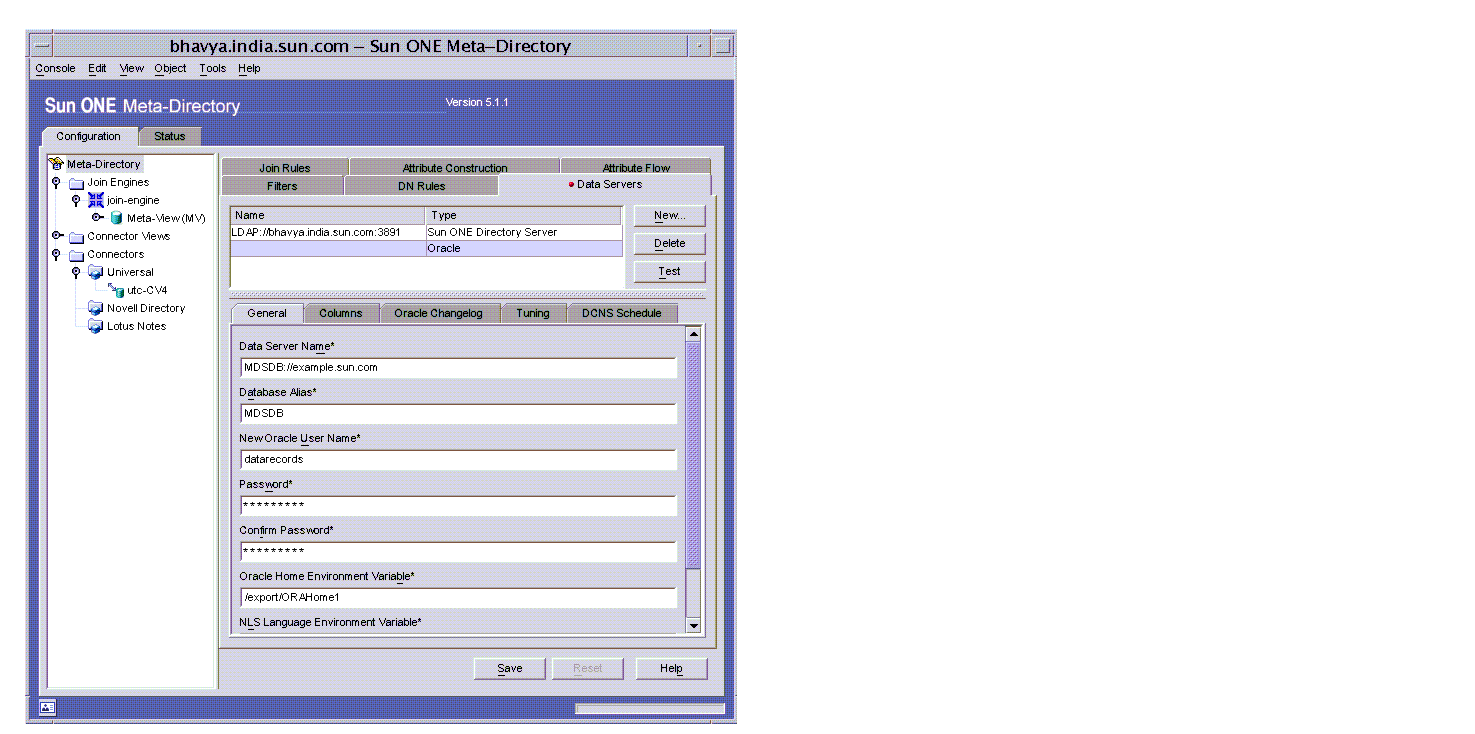This screenshot has width=1475, height=734.
Task: Click the status bar icon at bottom left
Action: [48, 708]
